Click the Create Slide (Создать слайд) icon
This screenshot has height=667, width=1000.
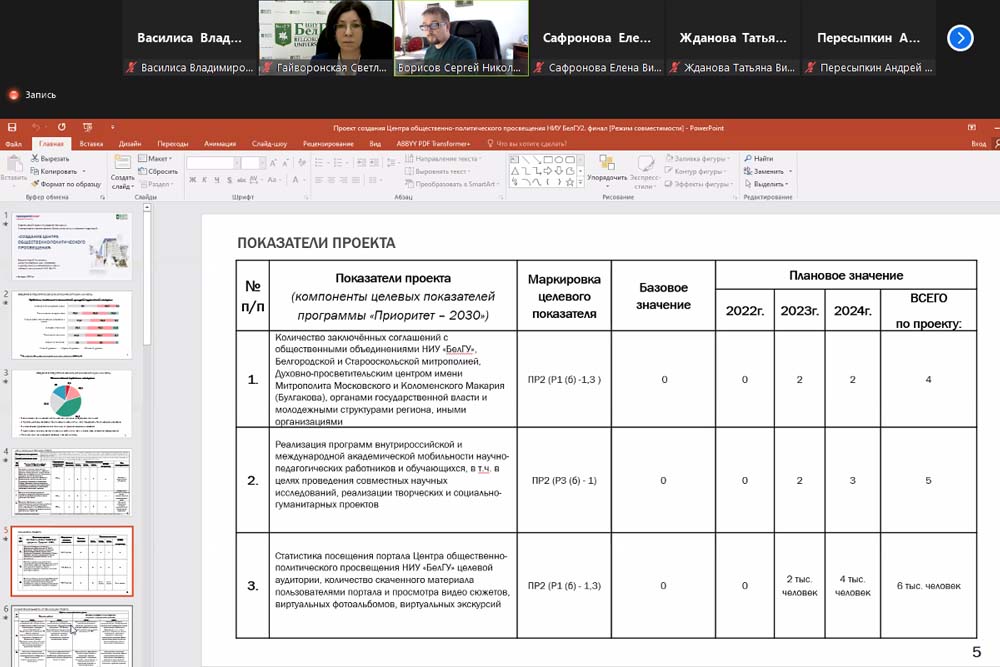(122, 166)
